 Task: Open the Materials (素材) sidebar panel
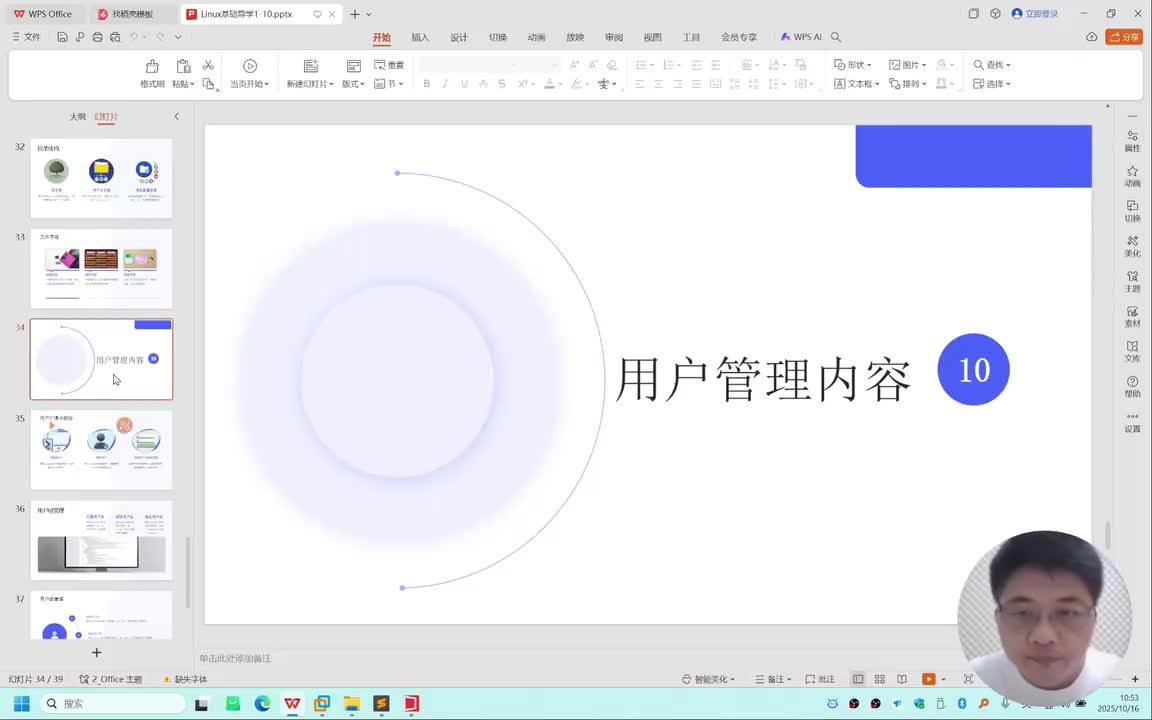click(x=1132, y=317)
